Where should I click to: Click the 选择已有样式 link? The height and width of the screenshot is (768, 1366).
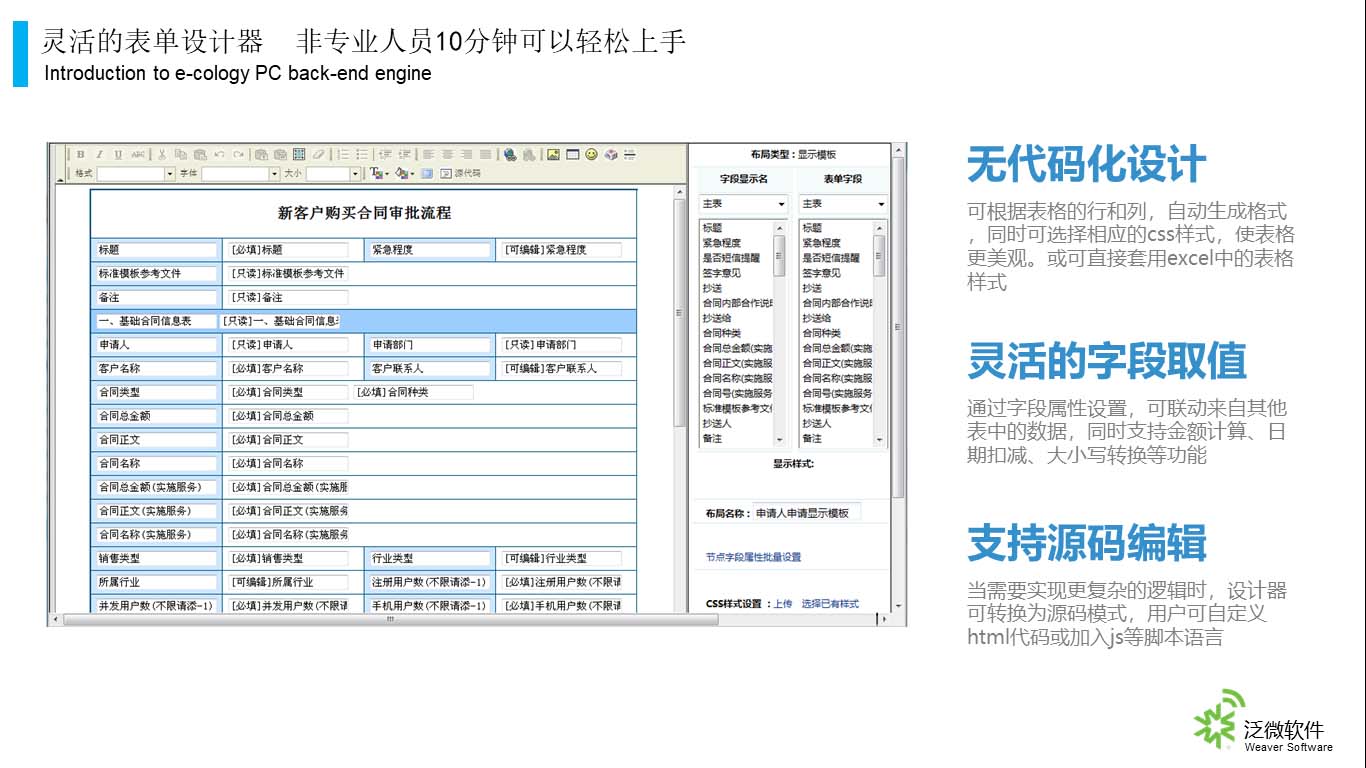pos(830,604)
